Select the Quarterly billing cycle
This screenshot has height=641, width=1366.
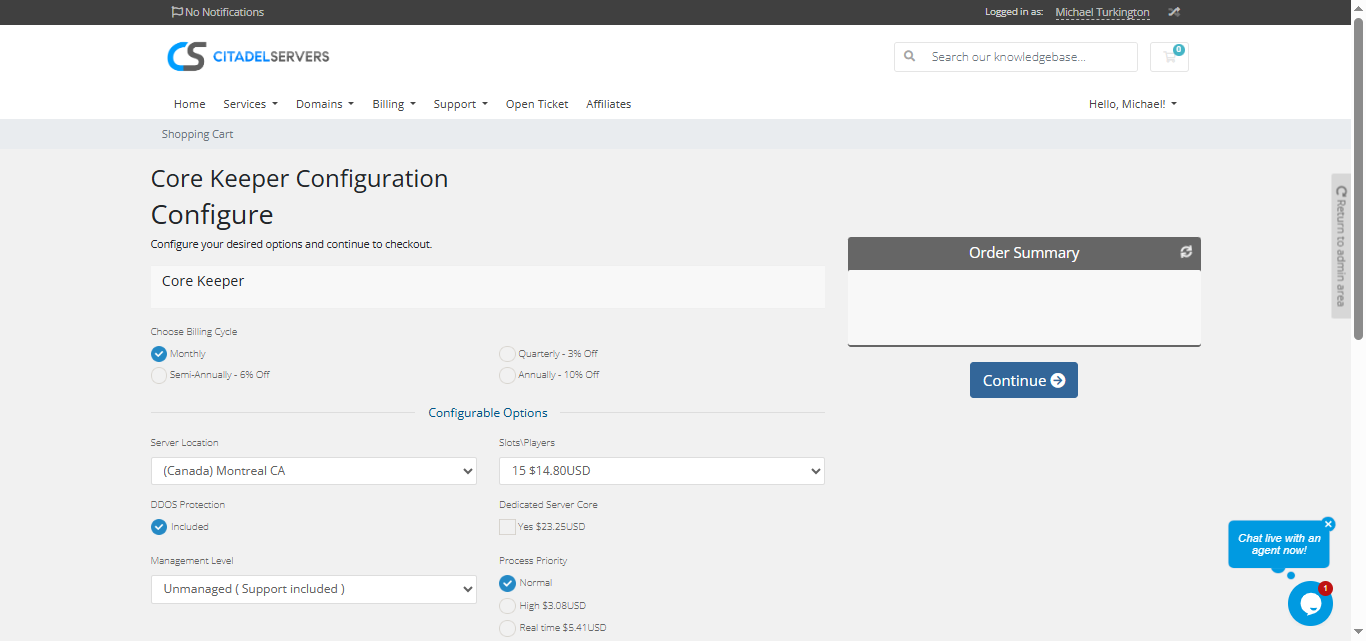coord(507,353)
